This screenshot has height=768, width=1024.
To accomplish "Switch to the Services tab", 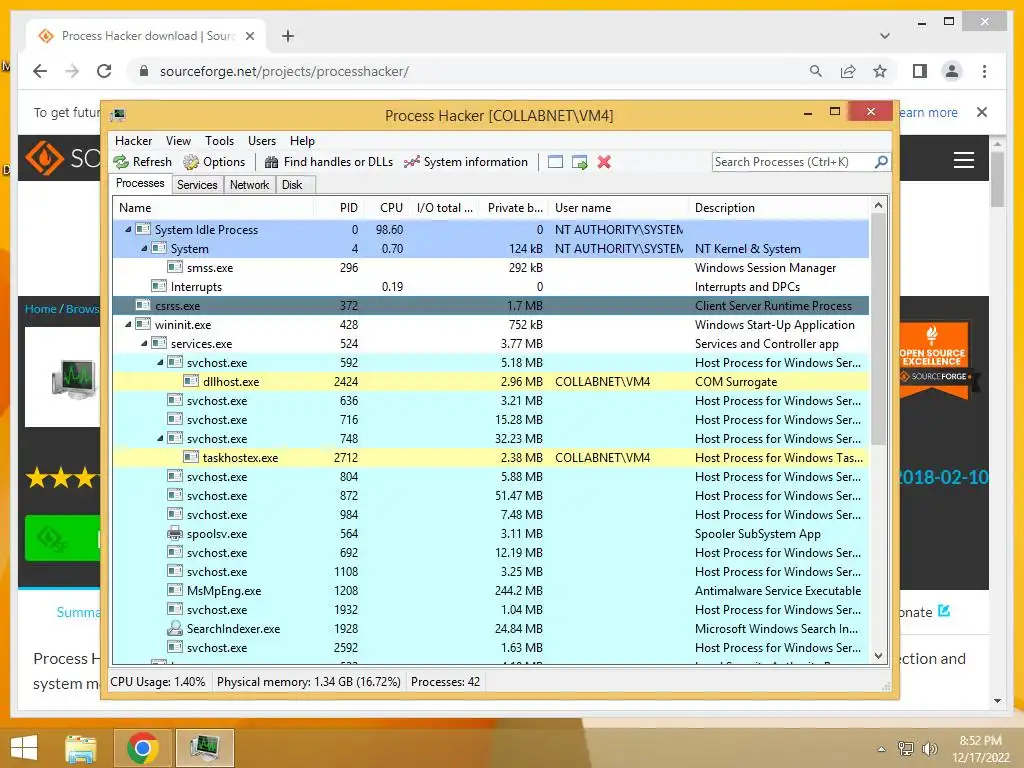I will click(197, 185).
